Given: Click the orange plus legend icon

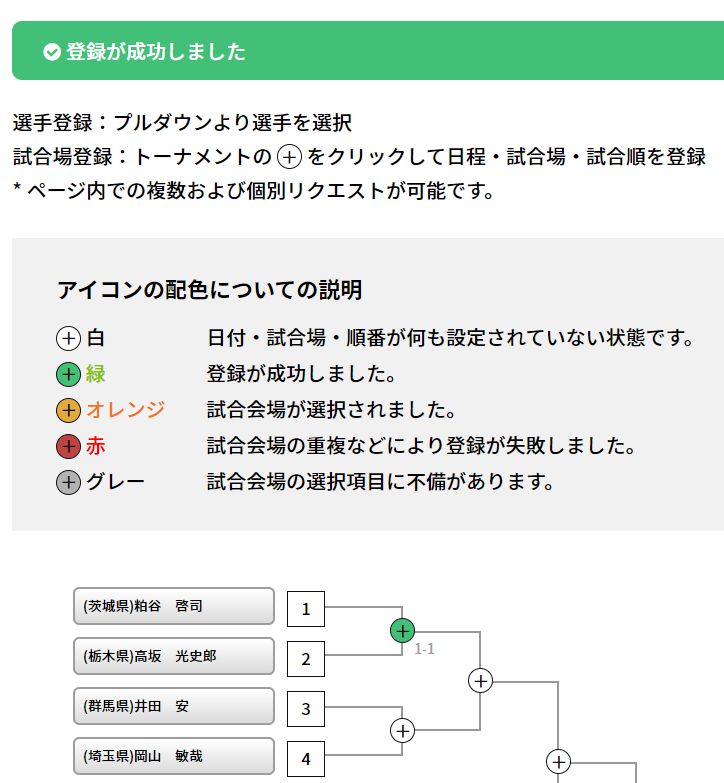Looking at the screenshot, I should (x=68, y=410).
